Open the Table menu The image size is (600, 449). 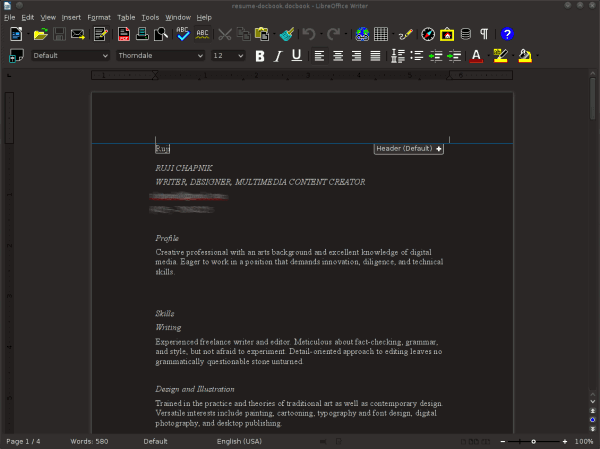coord(126,18)
